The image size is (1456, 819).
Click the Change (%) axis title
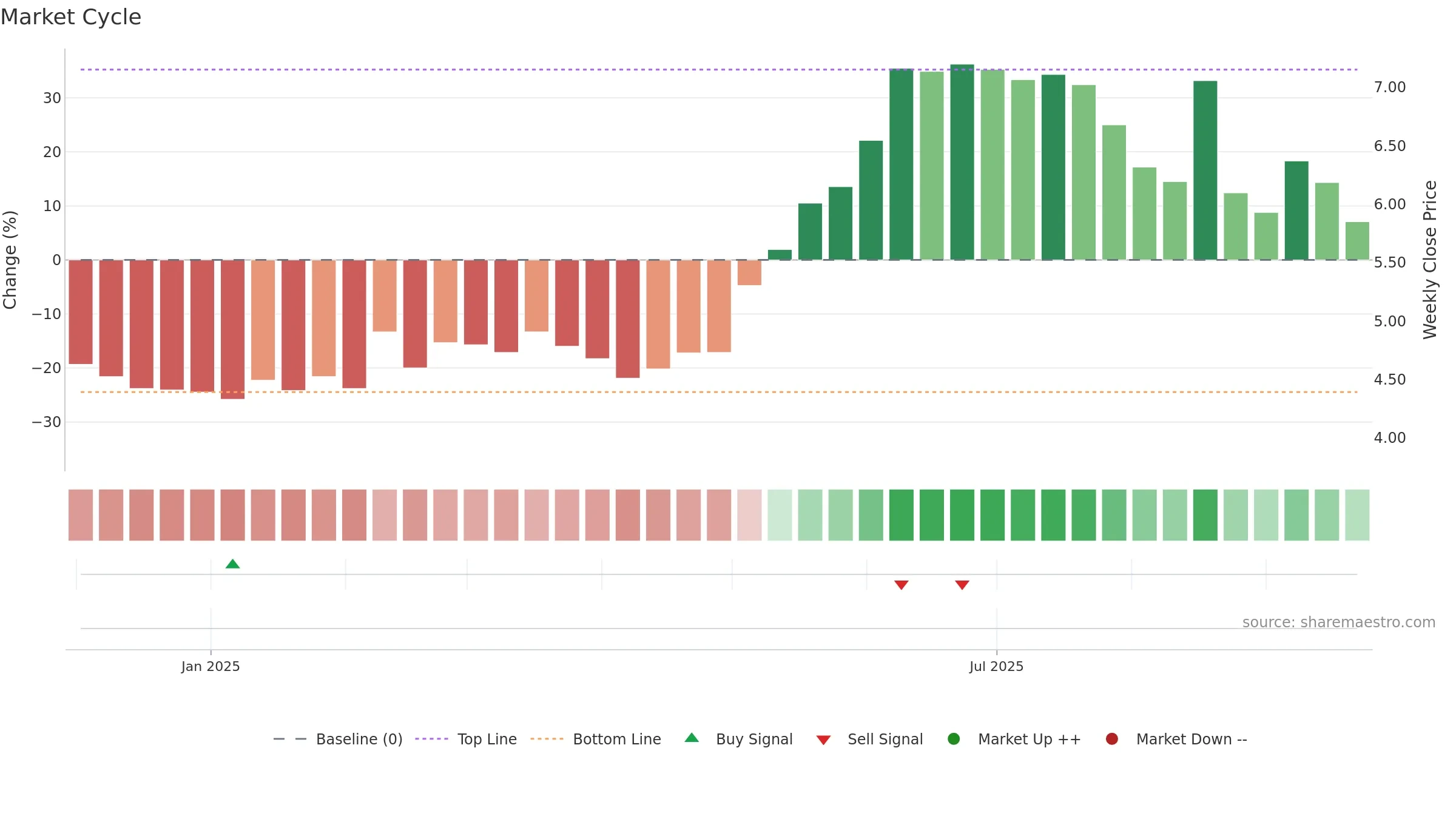[10, 260]
